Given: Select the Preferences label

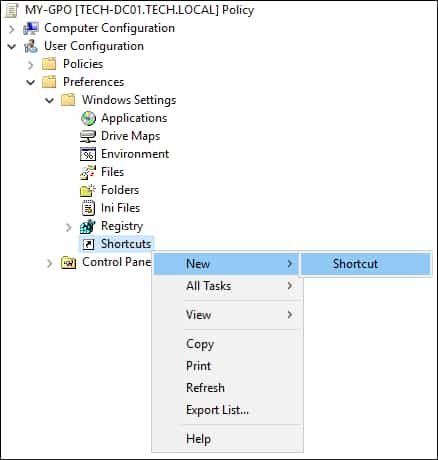Looking at the screenshot, I should (94, 82).
